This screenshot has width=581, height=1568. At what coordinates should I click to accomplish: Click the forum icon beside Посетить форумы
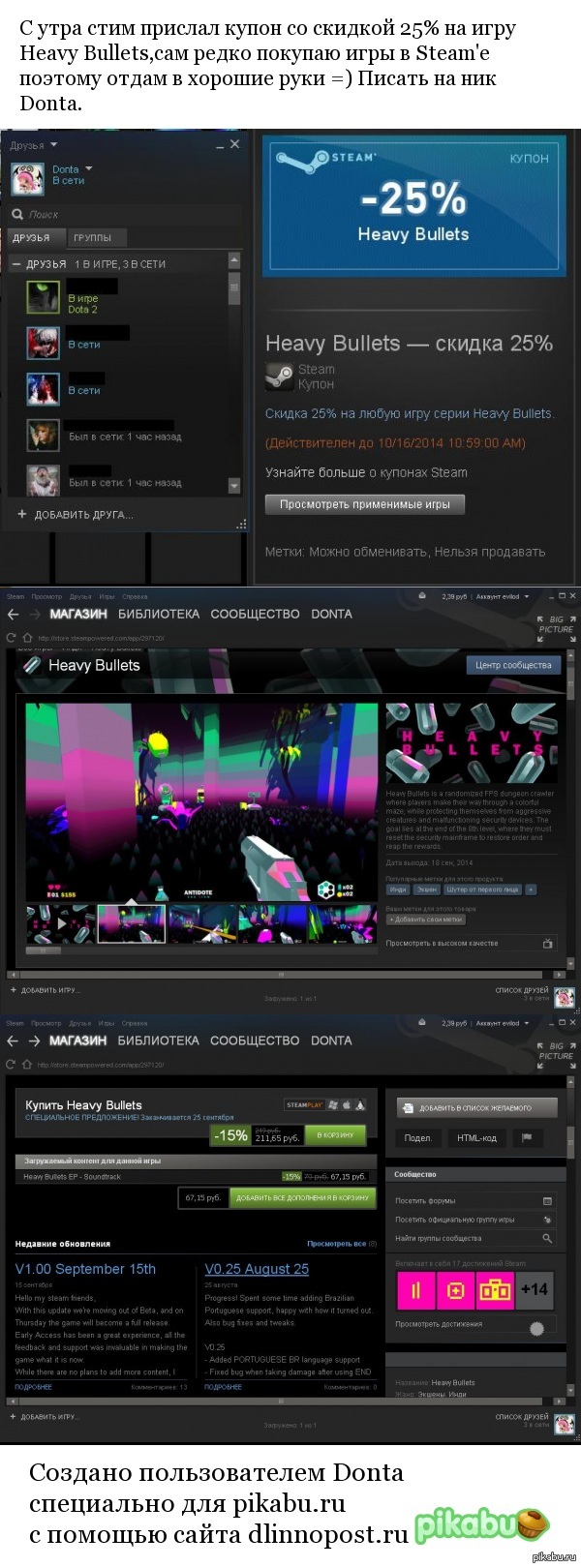pyautogui.click(x=547, y=1200)
